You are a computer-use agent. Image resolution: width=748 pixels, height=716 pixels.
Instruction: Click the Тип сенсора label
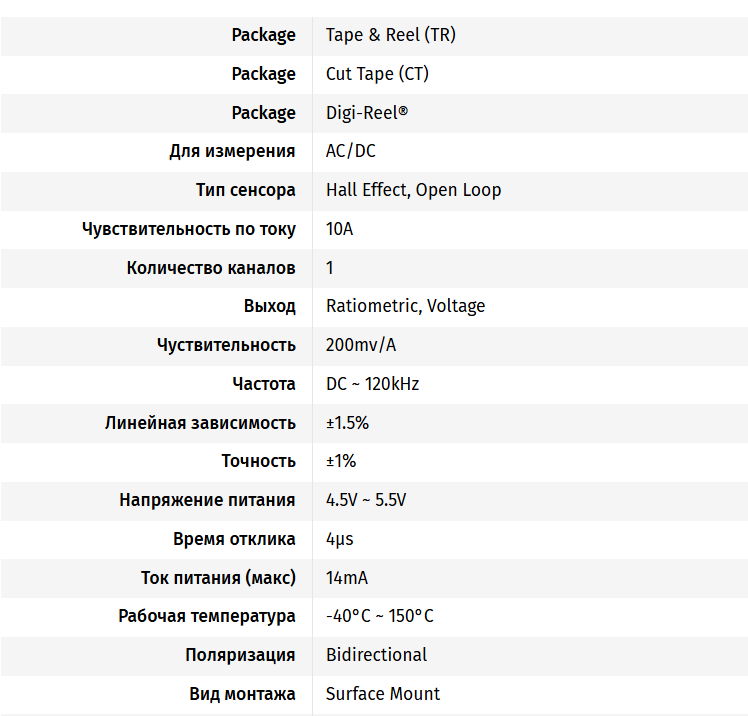tap(246, 190)
